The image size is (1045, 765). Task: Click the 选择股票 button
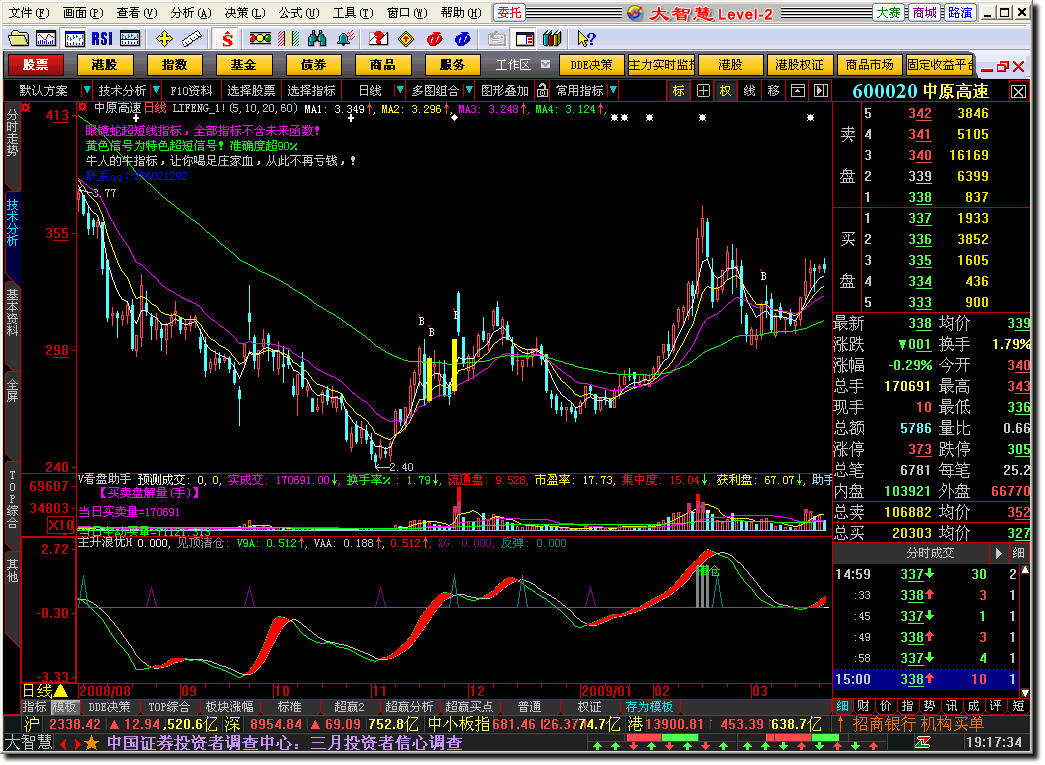pos(251,90)
